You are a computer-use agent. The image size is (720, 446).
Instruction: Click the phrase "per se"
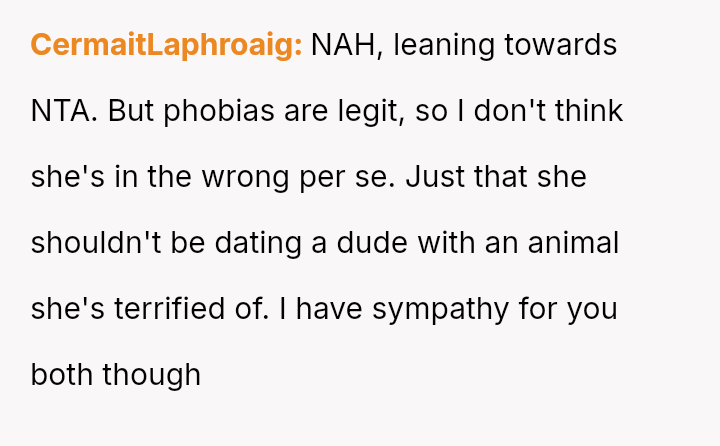(x=340, y=178)
